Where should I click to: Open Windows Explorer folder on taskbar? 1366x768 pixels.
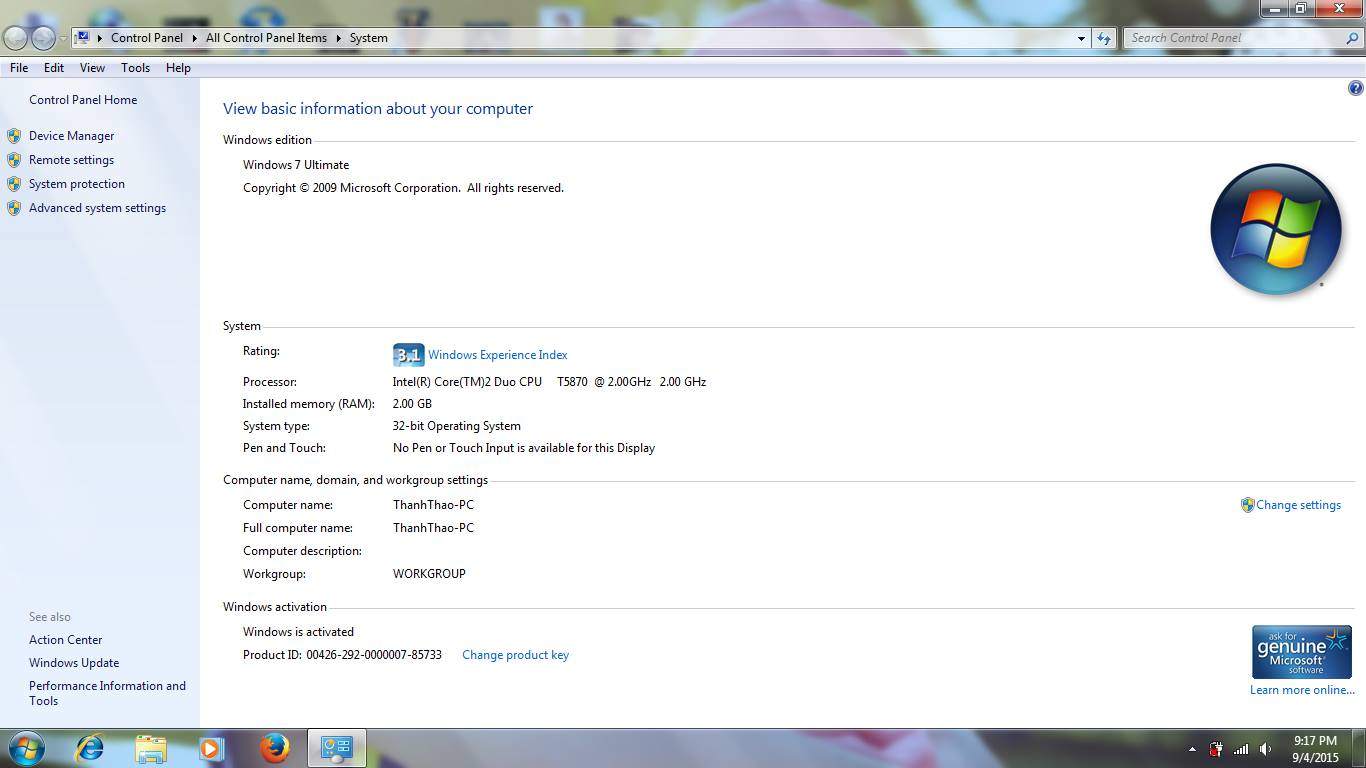click(x=151, y=748)
